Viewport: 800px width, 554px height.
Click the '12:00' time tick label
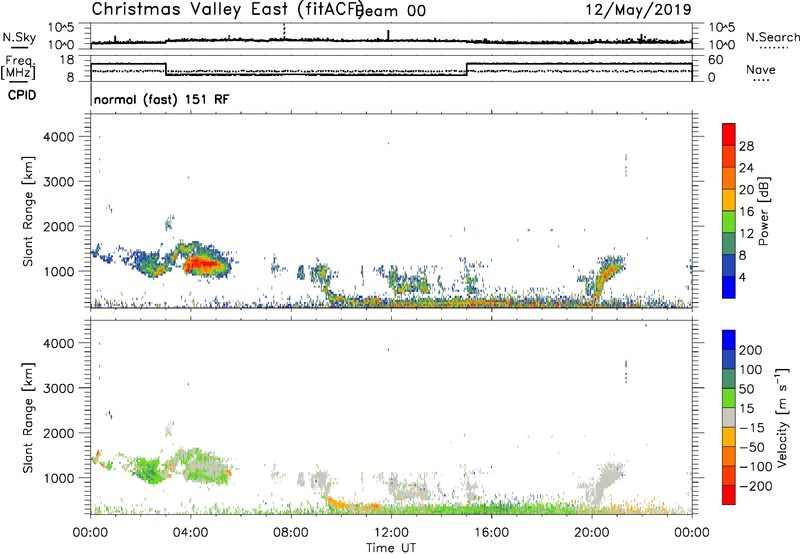[391, 533]
